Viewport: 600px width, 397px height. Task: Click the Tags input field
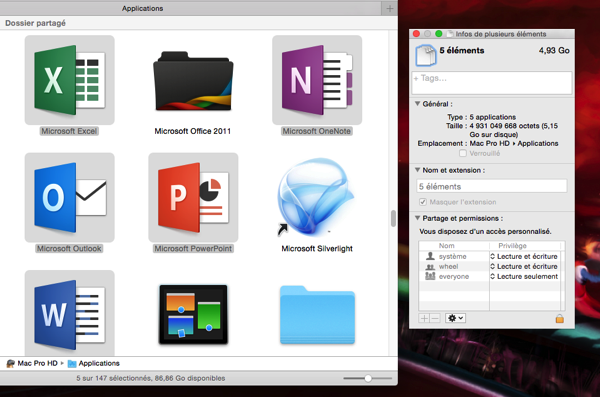(x=492, y=83)
